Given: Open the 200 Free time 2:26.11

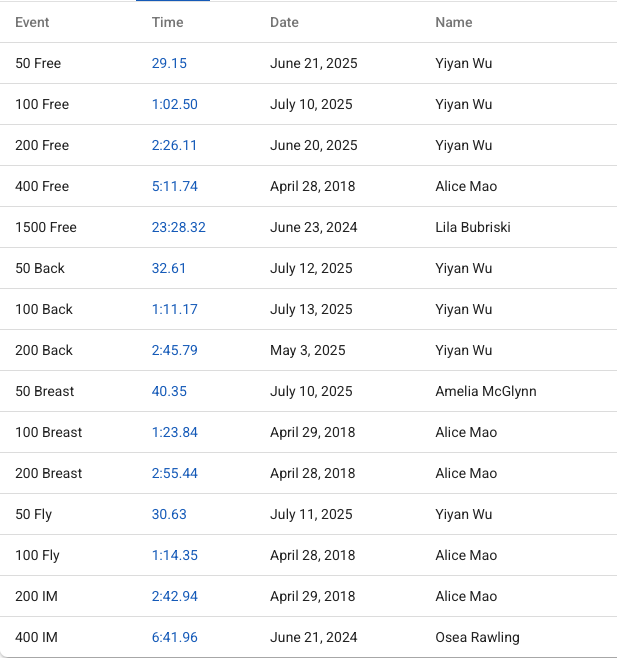Looking at the screenshot, I should tap(174, 145).
